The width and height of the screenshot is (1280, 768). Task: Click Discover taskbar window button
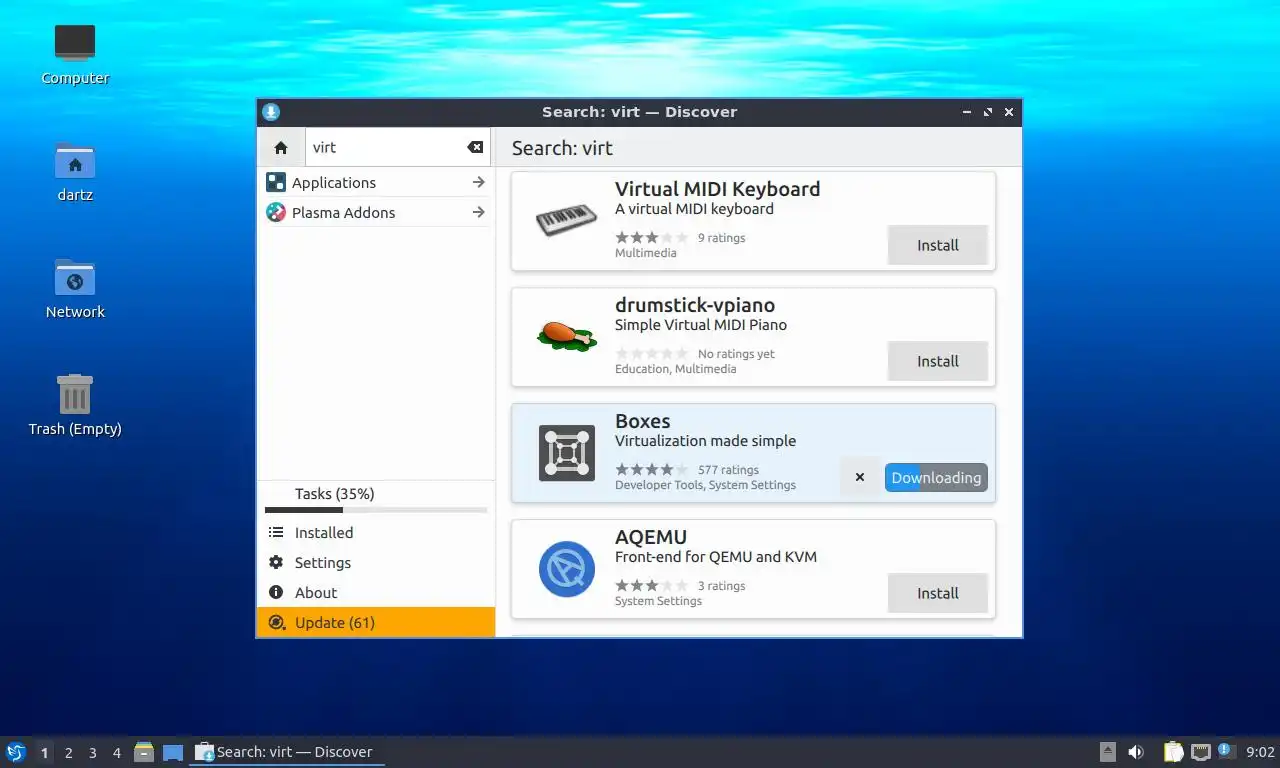[287, 752]
